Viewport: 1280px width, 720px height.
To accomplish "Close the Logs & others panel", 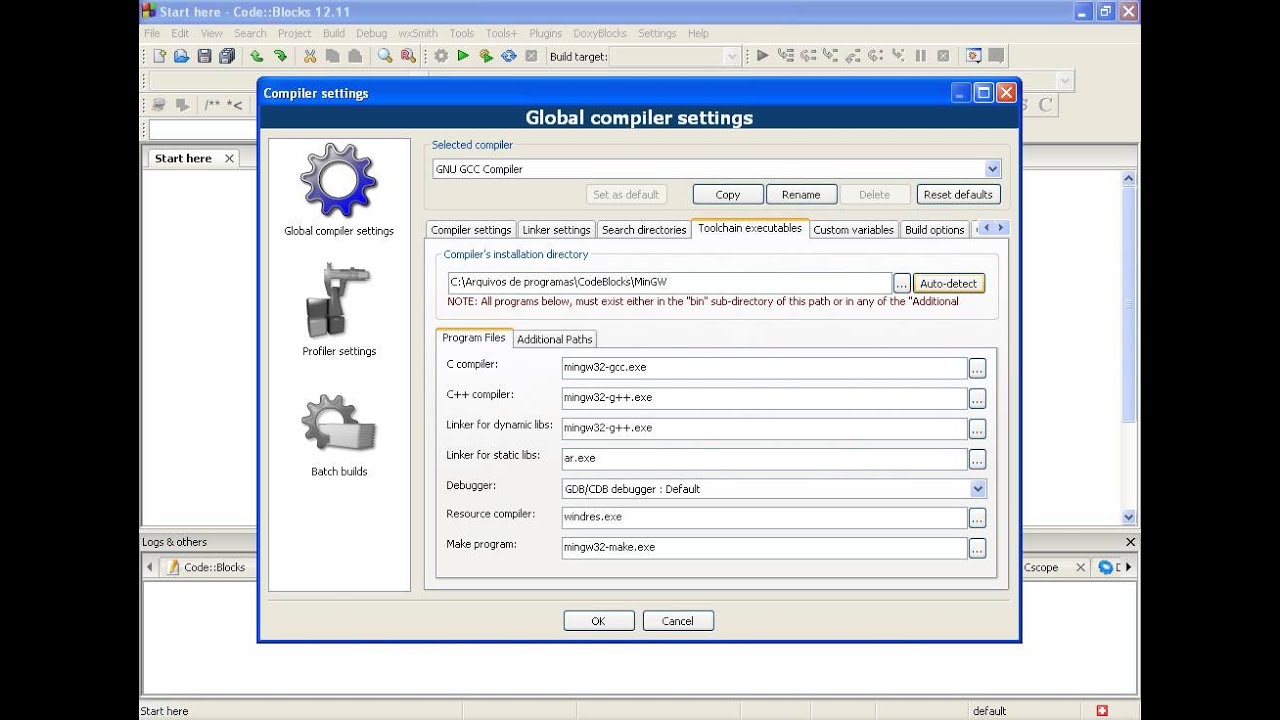I will (1131, 542).
